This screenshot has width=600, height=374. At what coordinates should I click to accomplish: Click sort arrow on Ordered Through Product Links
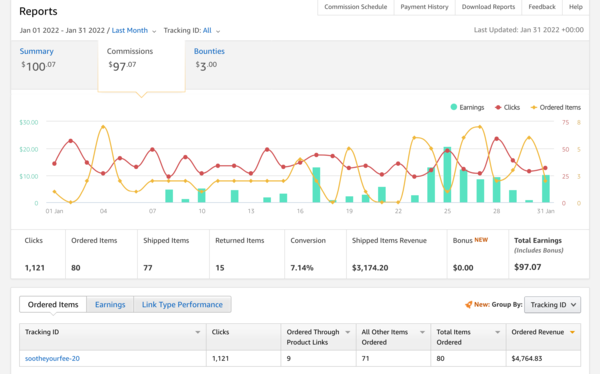click(x=348, y=332)
